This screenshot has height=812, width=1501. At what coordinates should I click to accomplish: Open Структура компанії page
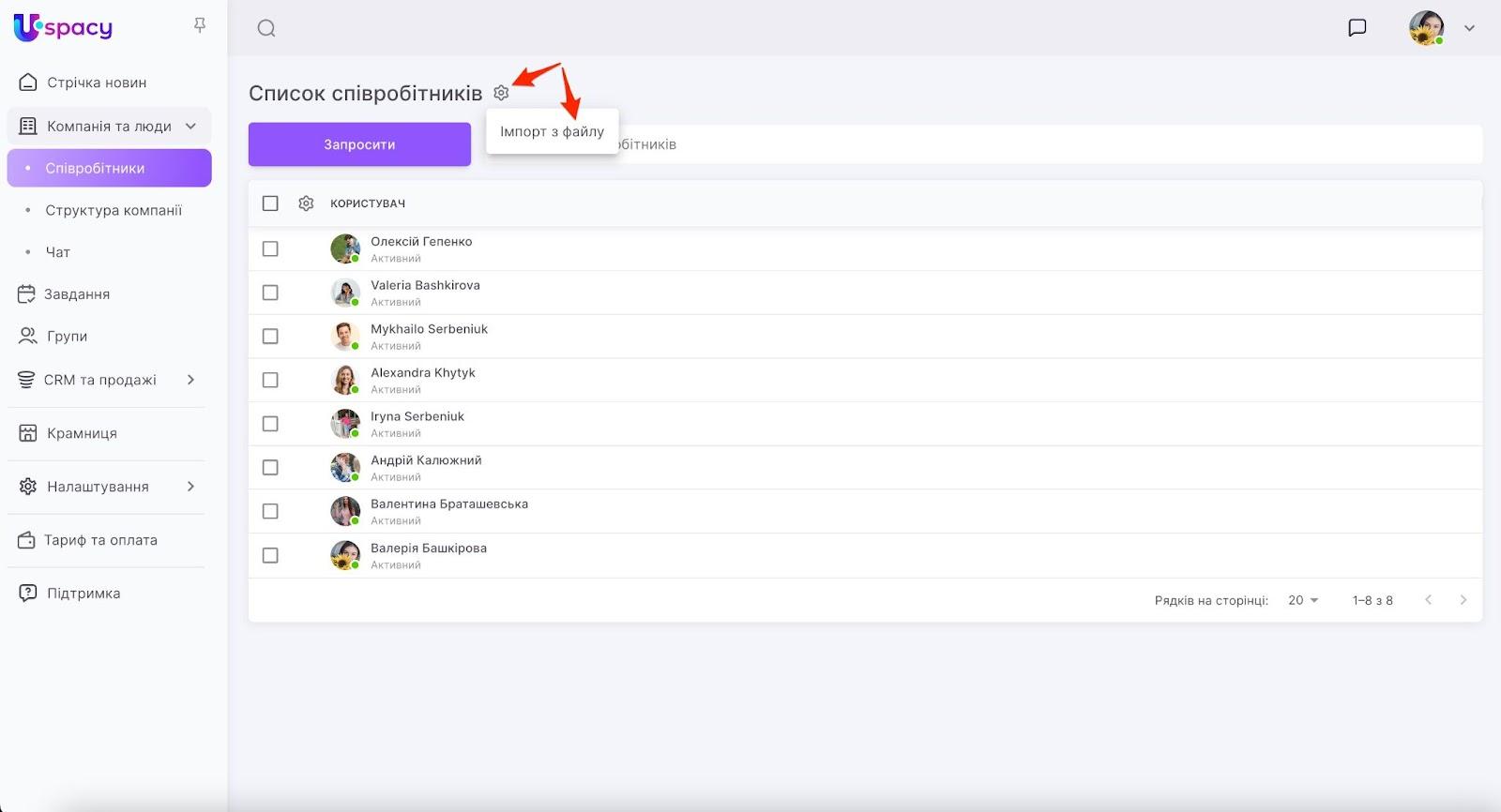(114, 210)
